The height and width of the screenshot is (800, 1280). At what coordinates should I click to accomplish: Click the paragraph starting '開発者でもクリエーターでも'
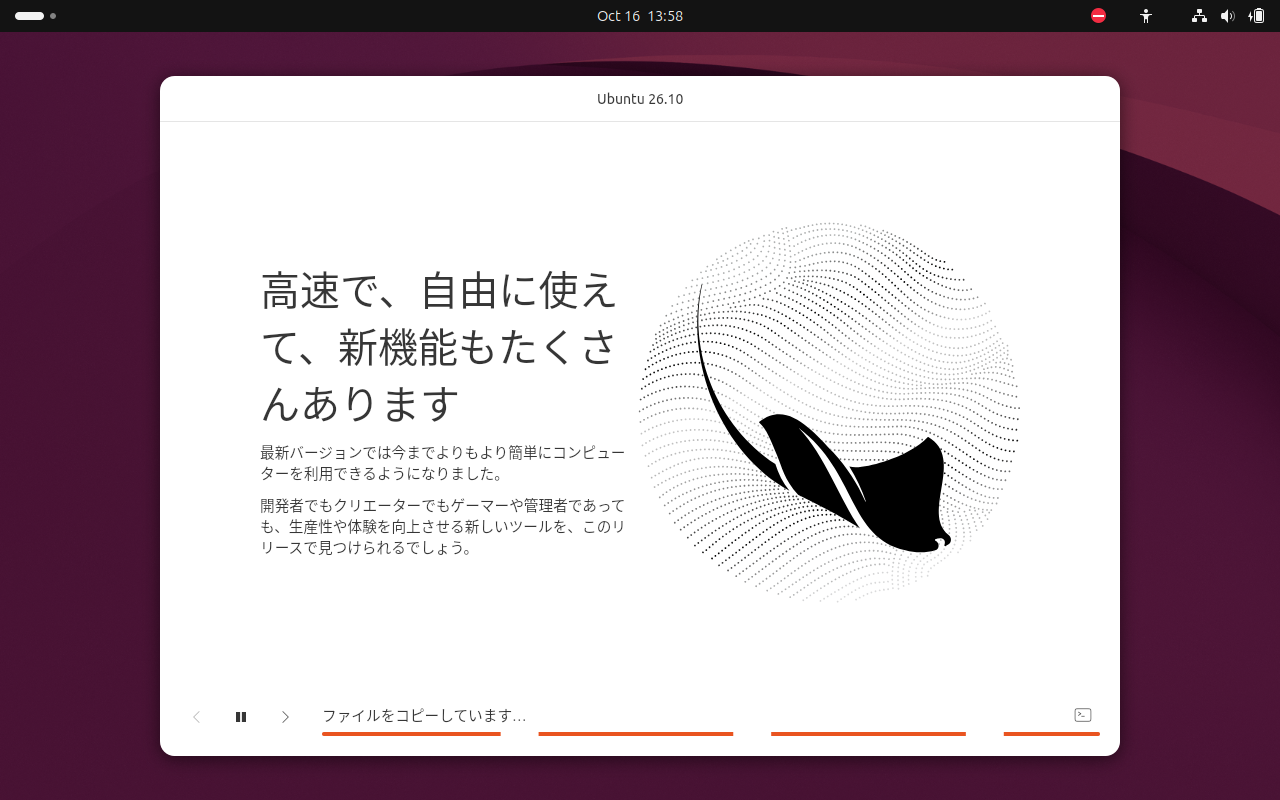click(443, 527)
